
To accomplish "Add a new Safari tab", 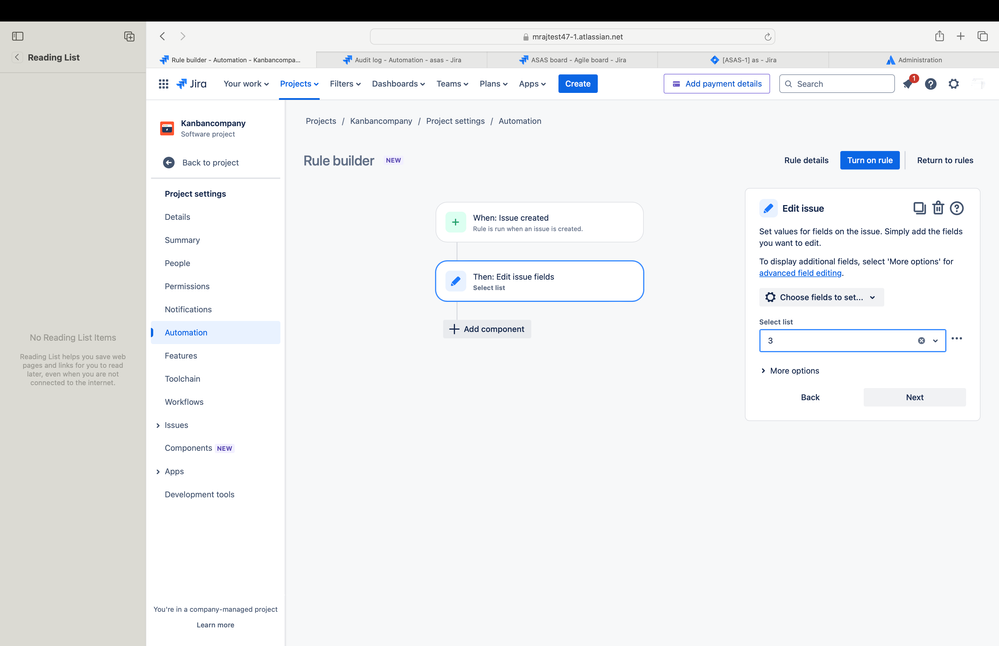I will 960,36.
